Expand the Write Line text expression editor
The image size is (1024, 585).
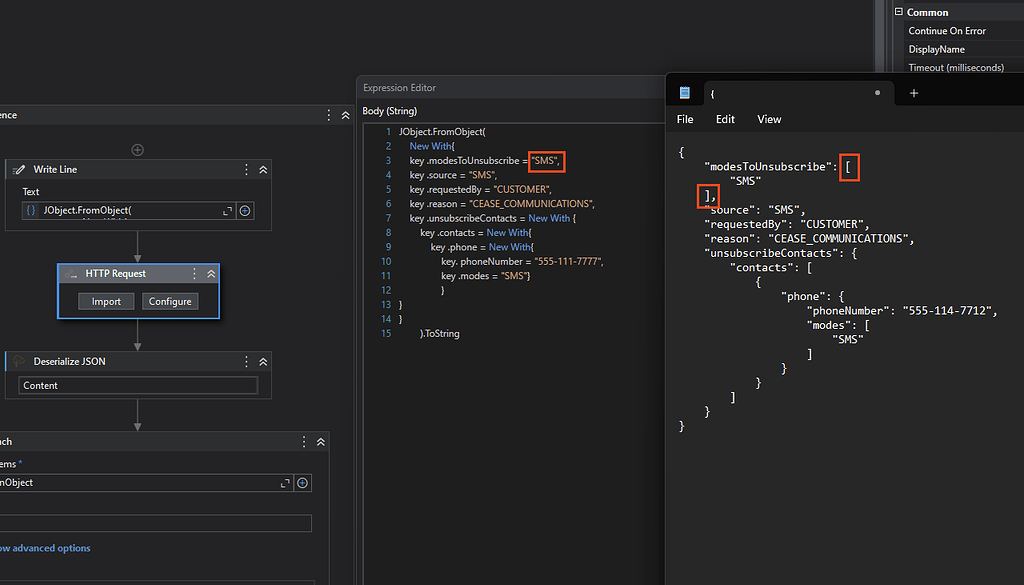[227, 211]
